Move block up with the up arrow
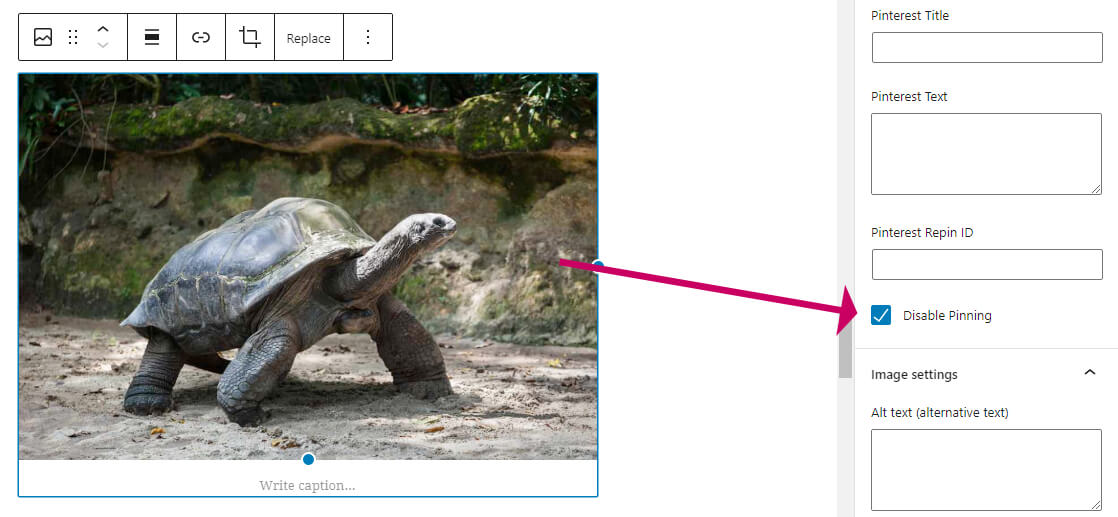 [102, 30]
